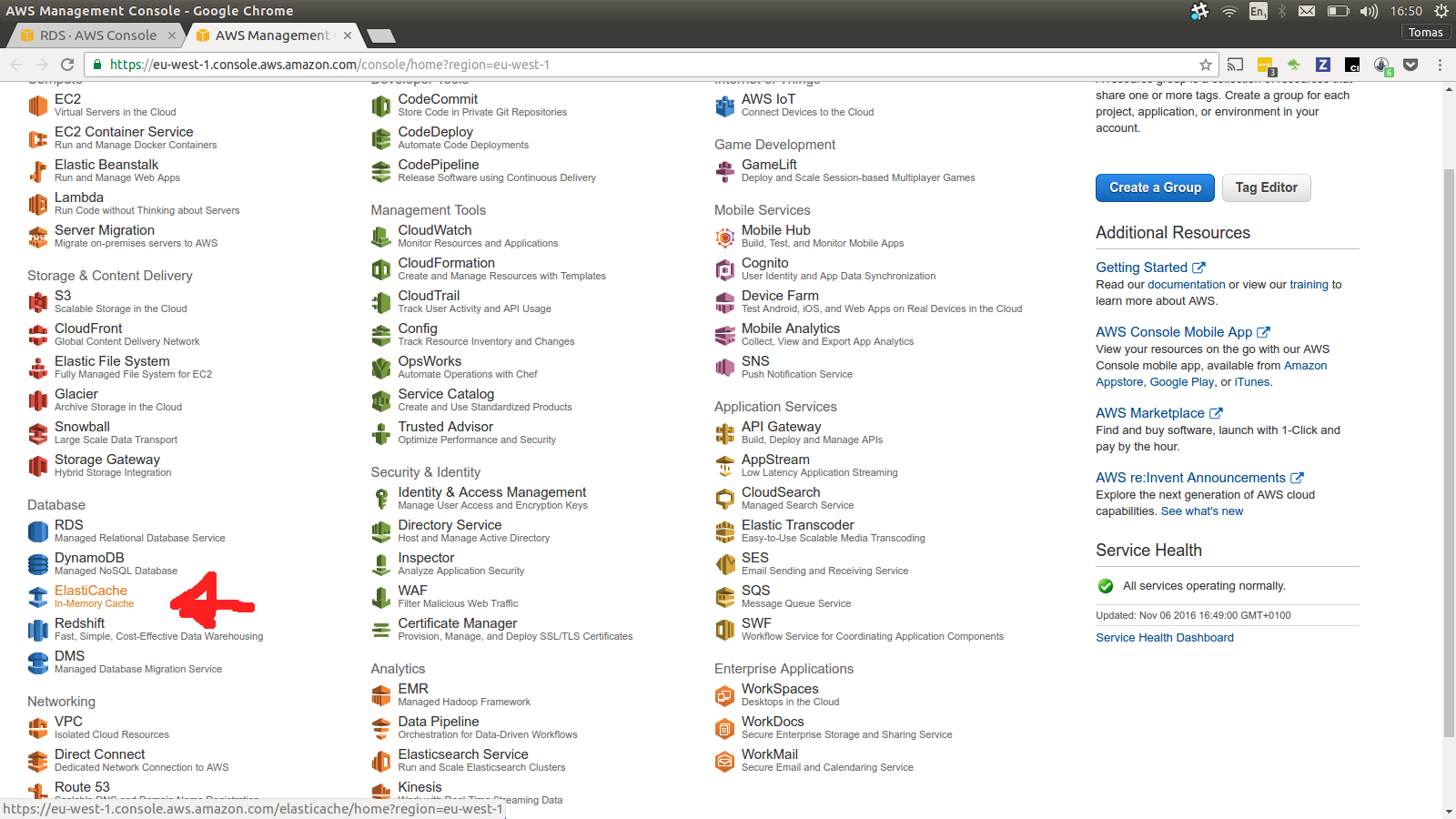Image resolution: width=1456 pixels, height=819 pixels.
Task: Click the iTunes link
Action: coord(1252,382)
